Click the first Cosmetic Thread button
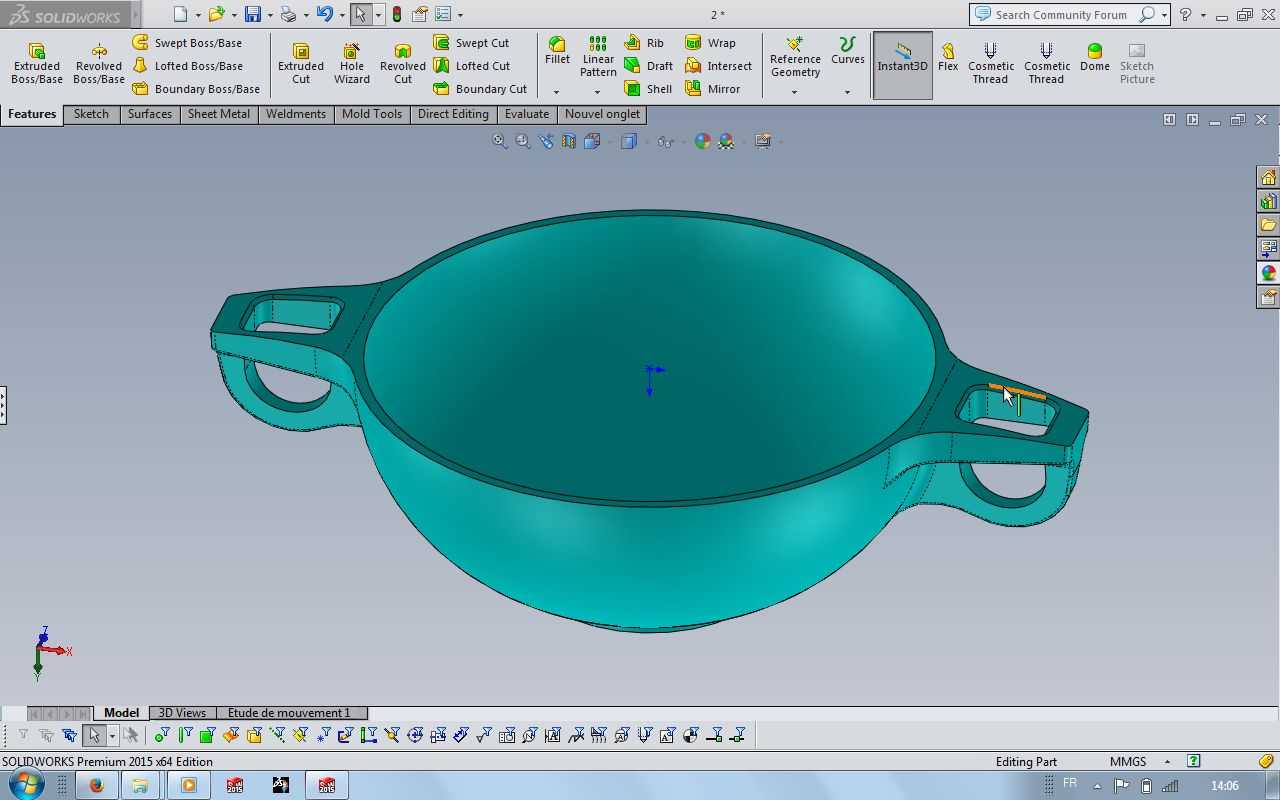The width and height of the screenshot is (1280, 800). [991, 62]
